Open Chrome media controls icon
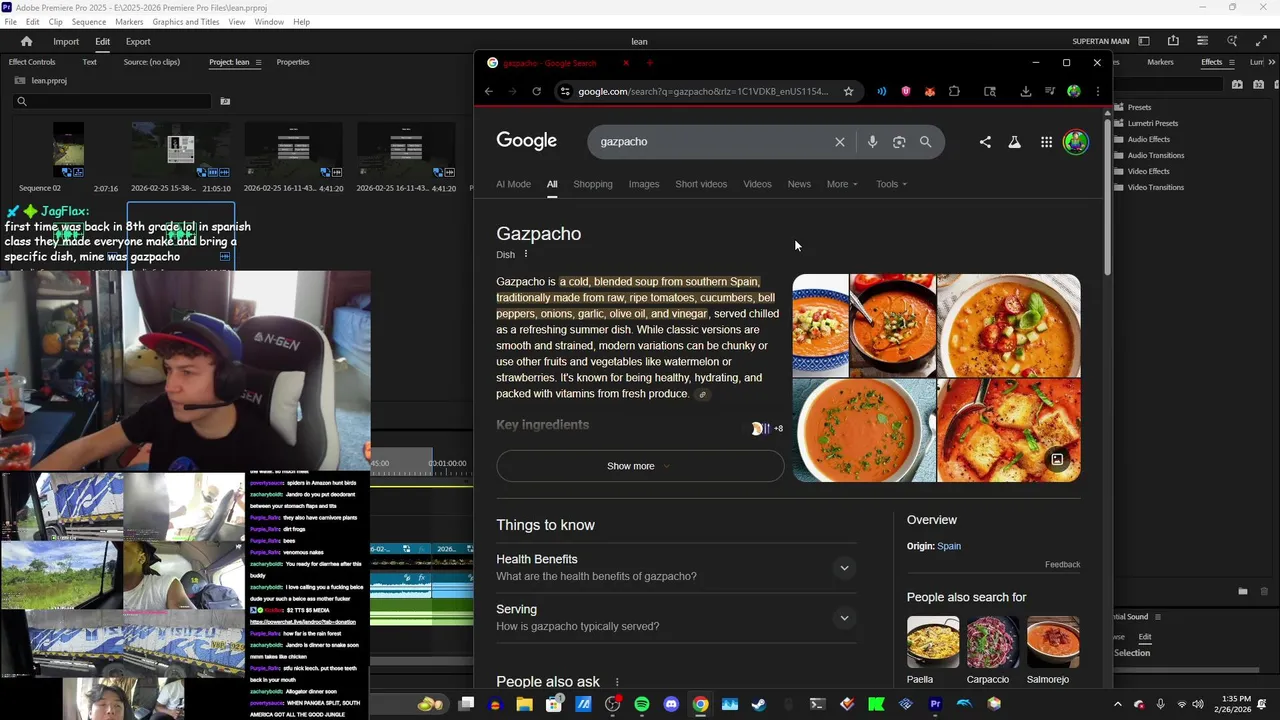1280x720 pixels. 1049,91
